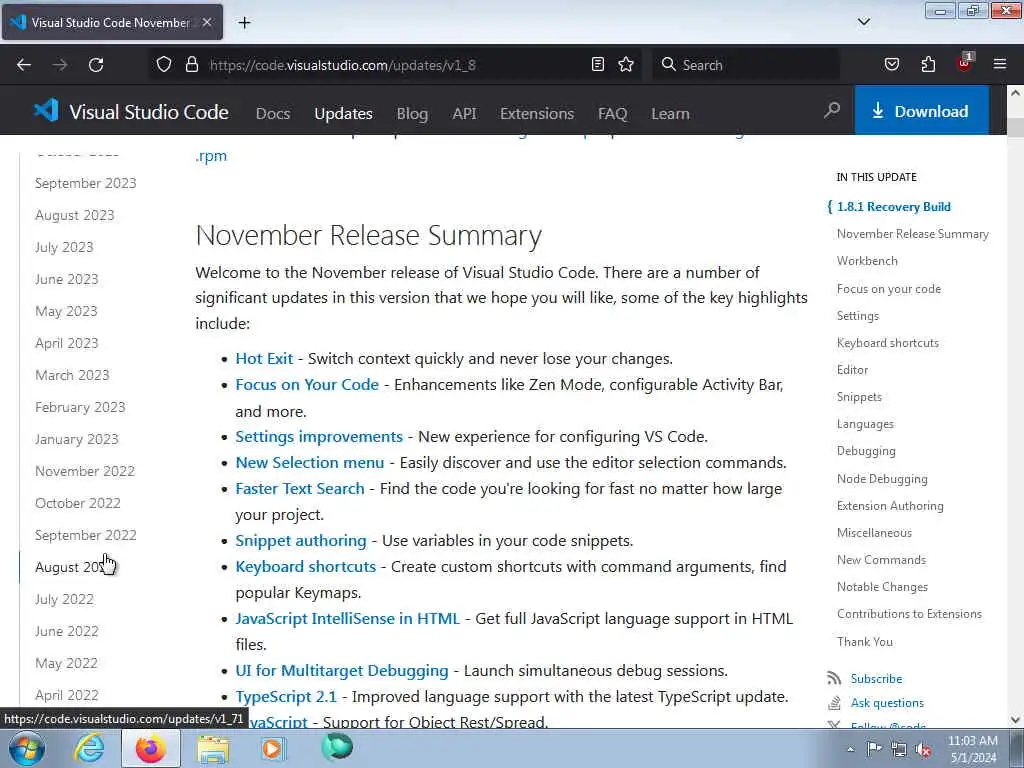Go to the Blog navigation item
Screen dimensions: 1024x768
tap(412, 113)
